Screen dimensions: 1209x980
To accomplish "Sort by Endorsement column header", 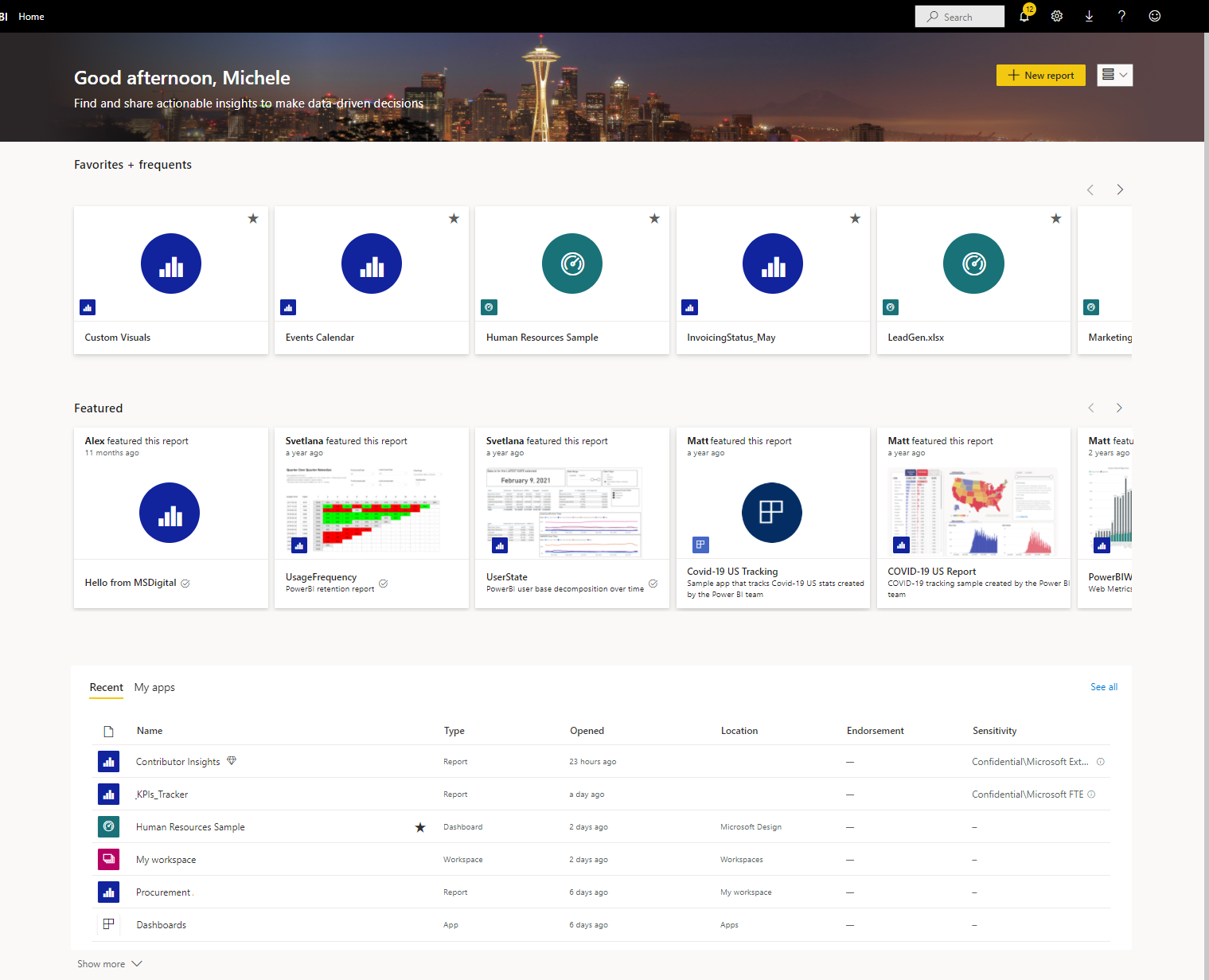I will pos(876,731).
